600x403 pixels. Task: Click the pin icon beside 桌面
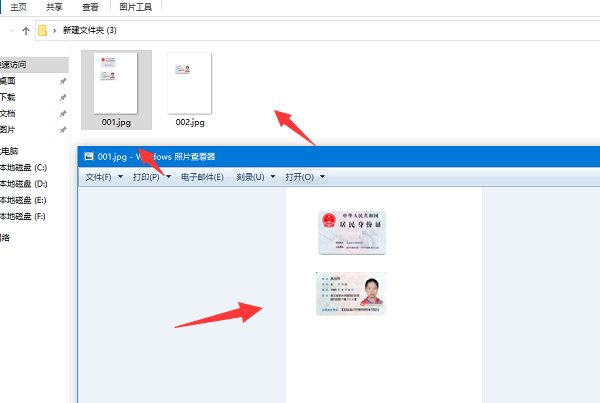coord(63,81)
